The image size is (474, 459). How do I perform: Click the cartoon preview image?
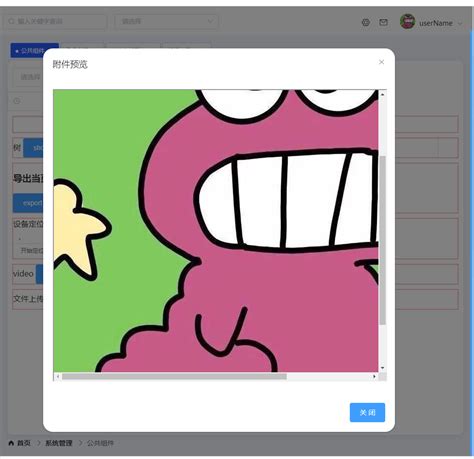216,231
